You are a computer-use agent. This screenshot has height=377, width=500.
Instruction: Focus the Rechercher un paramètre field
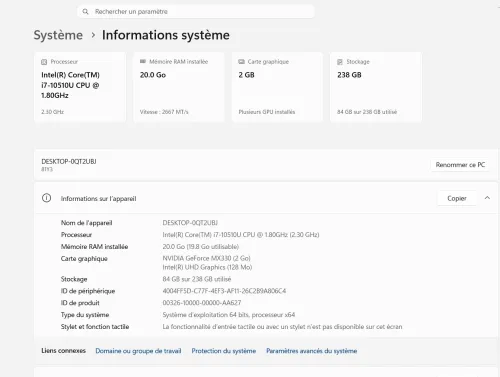click(x=196, y=12)
